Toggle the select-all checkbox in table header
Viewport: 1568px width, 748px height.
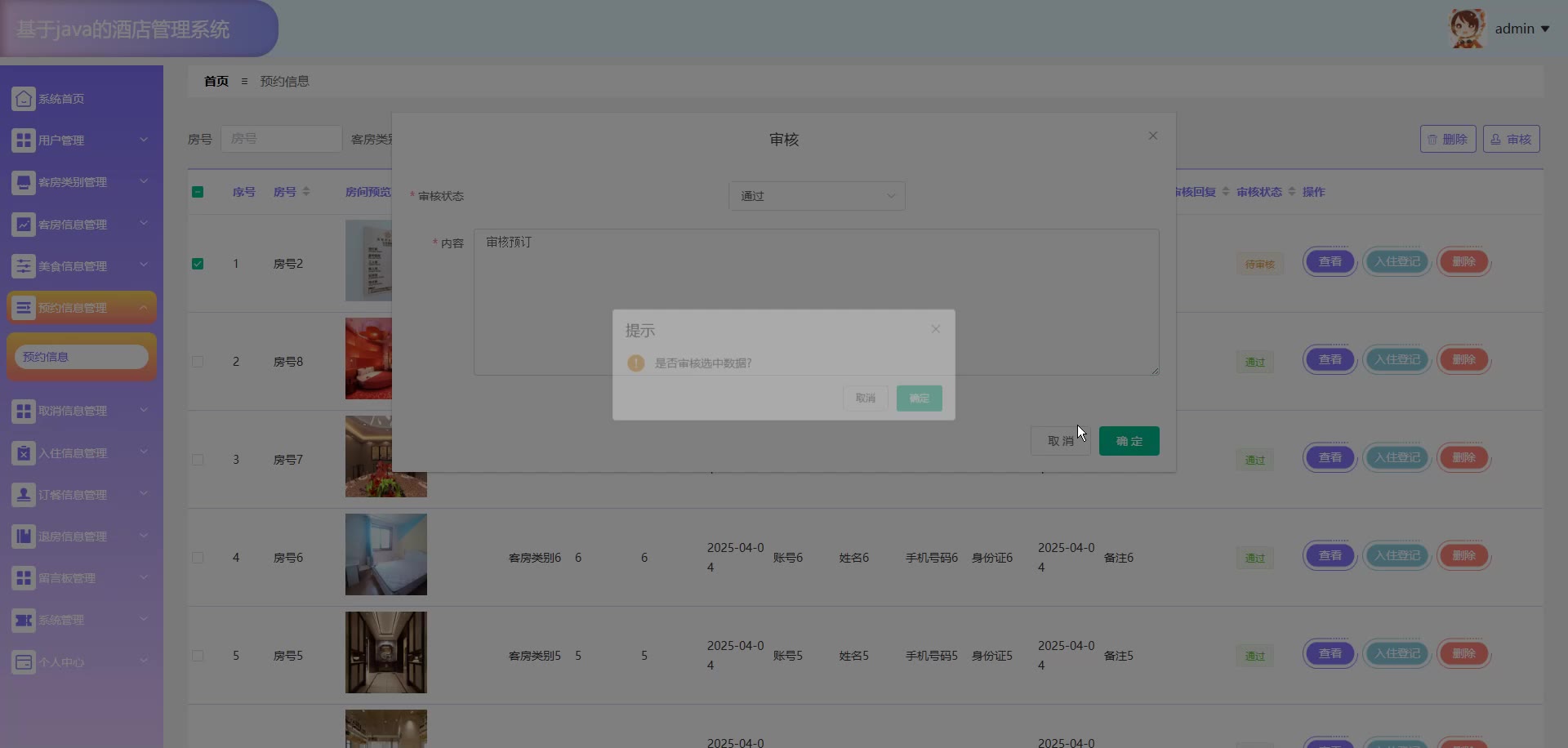[x=198, y=192]
